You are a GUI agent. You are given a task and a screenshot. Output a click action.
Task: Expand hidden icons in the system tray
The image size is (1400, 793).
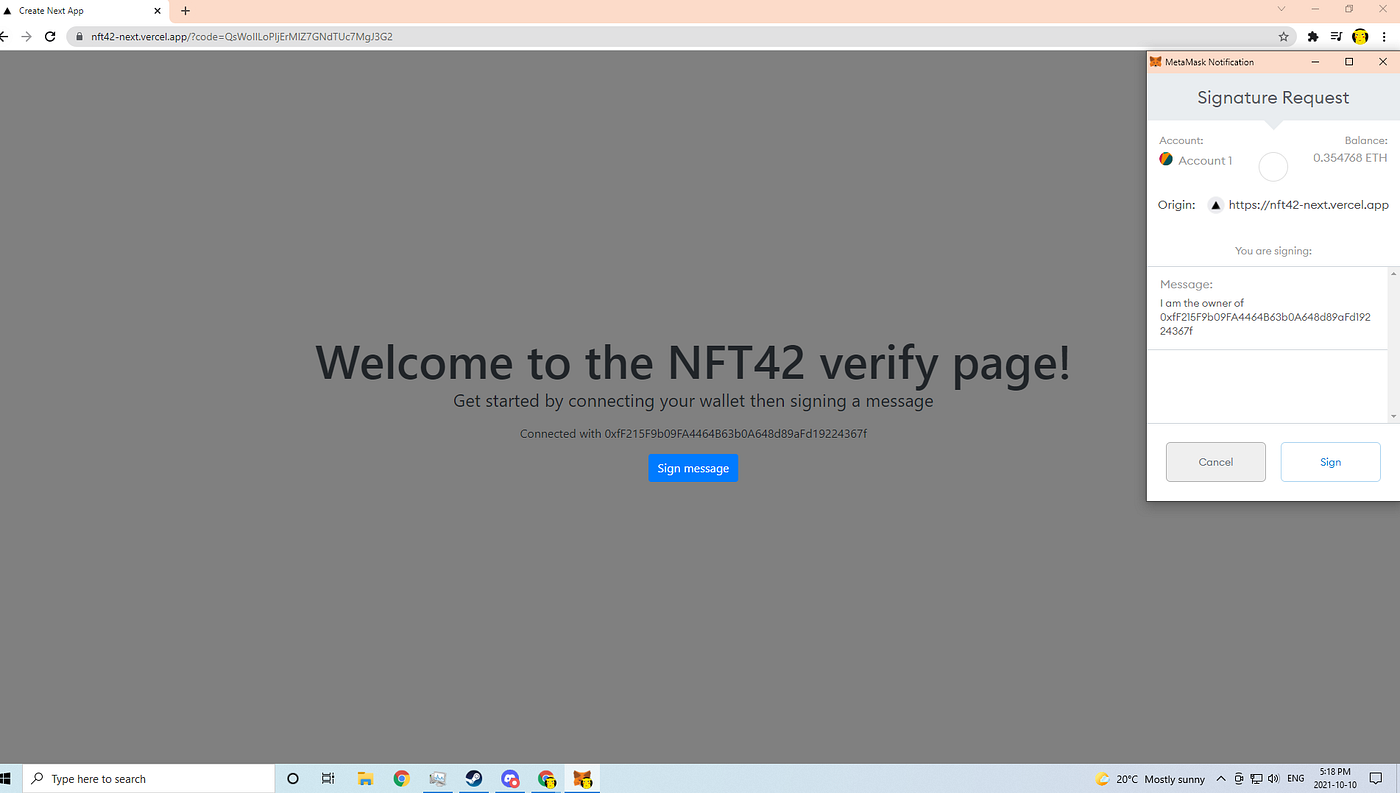(x=1221, y=778)
